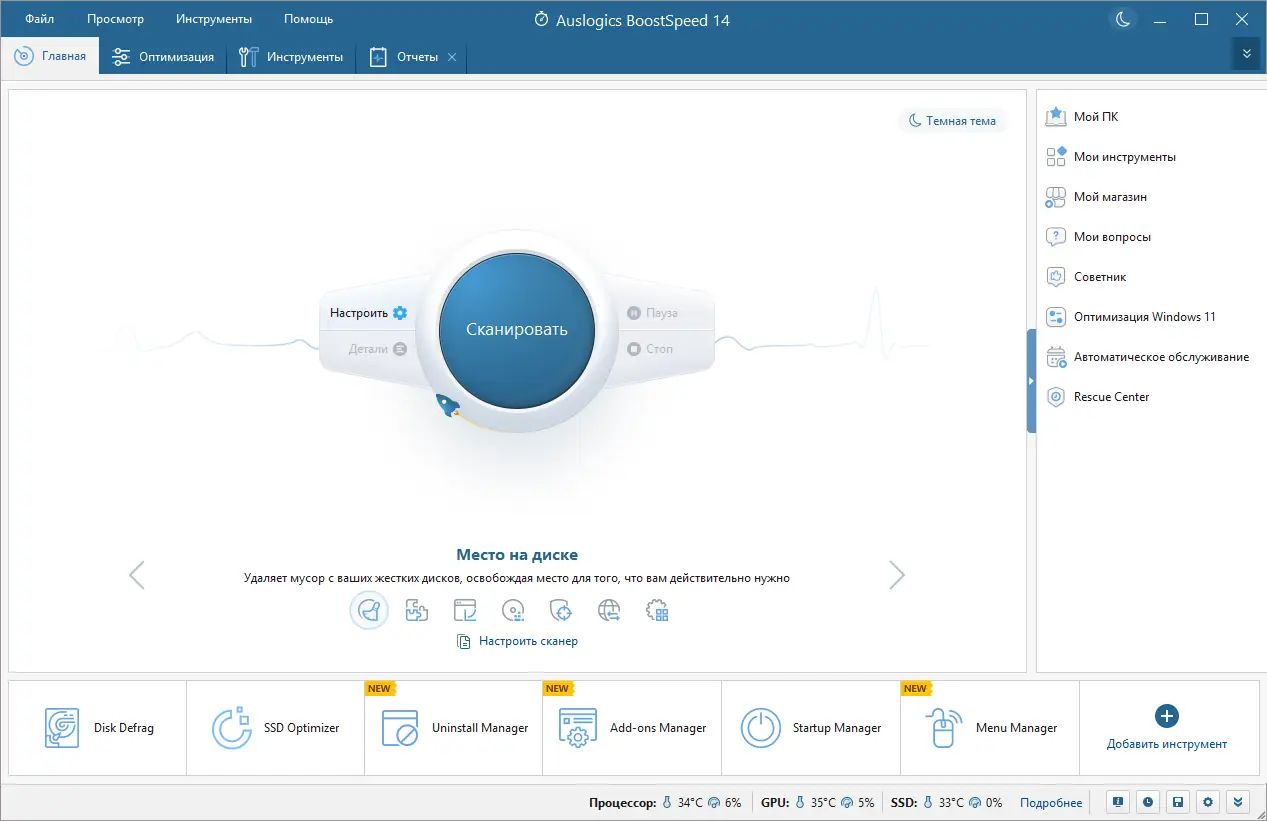Select the window-with-chart scanner category icon
The image size is (1267, 821).
tap(465, 610)
